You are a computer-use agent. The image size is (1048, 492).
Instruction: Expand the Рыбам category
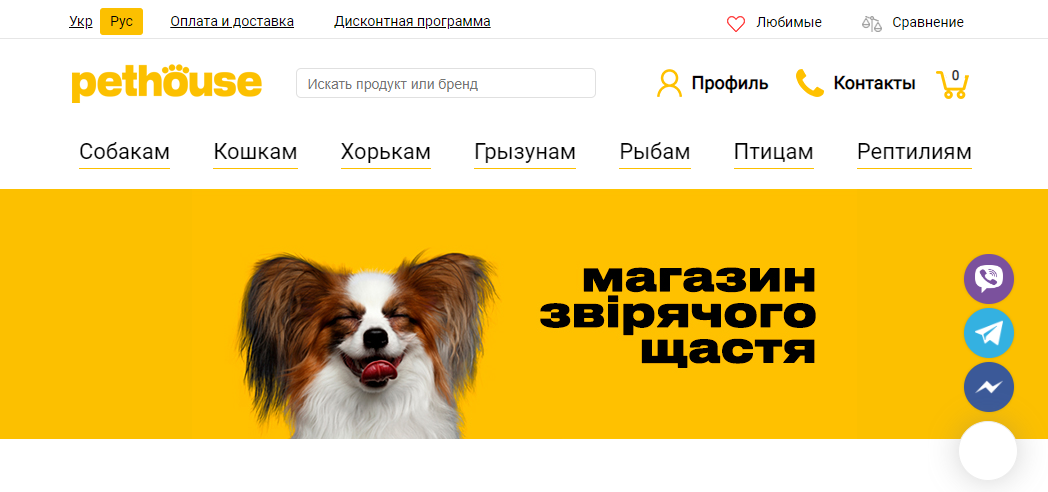(x=655, y=152)
